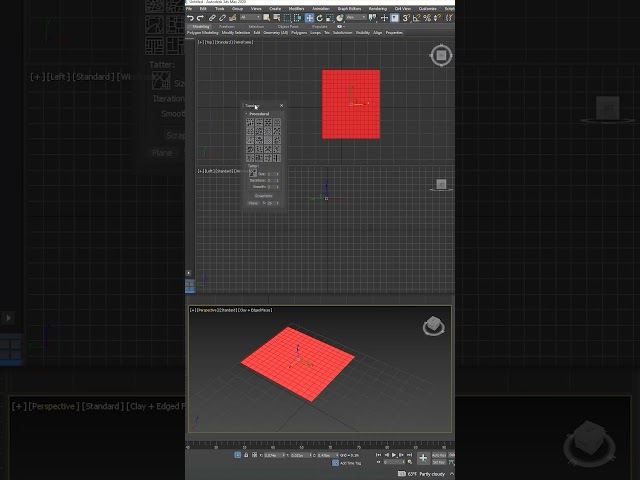Expand the Properties ribbon panel
This screenshot has width=640, height=480.
point(394,33)
